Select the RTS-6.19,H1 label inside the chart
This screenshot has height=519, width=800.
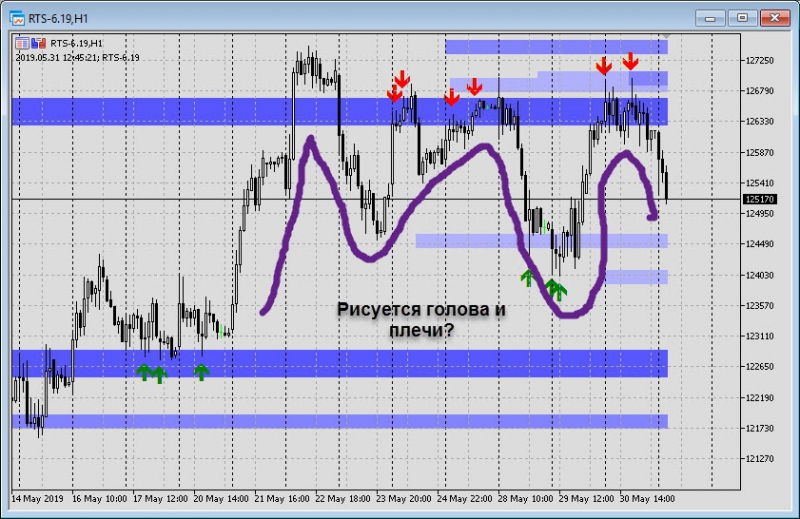pos(76,43)
